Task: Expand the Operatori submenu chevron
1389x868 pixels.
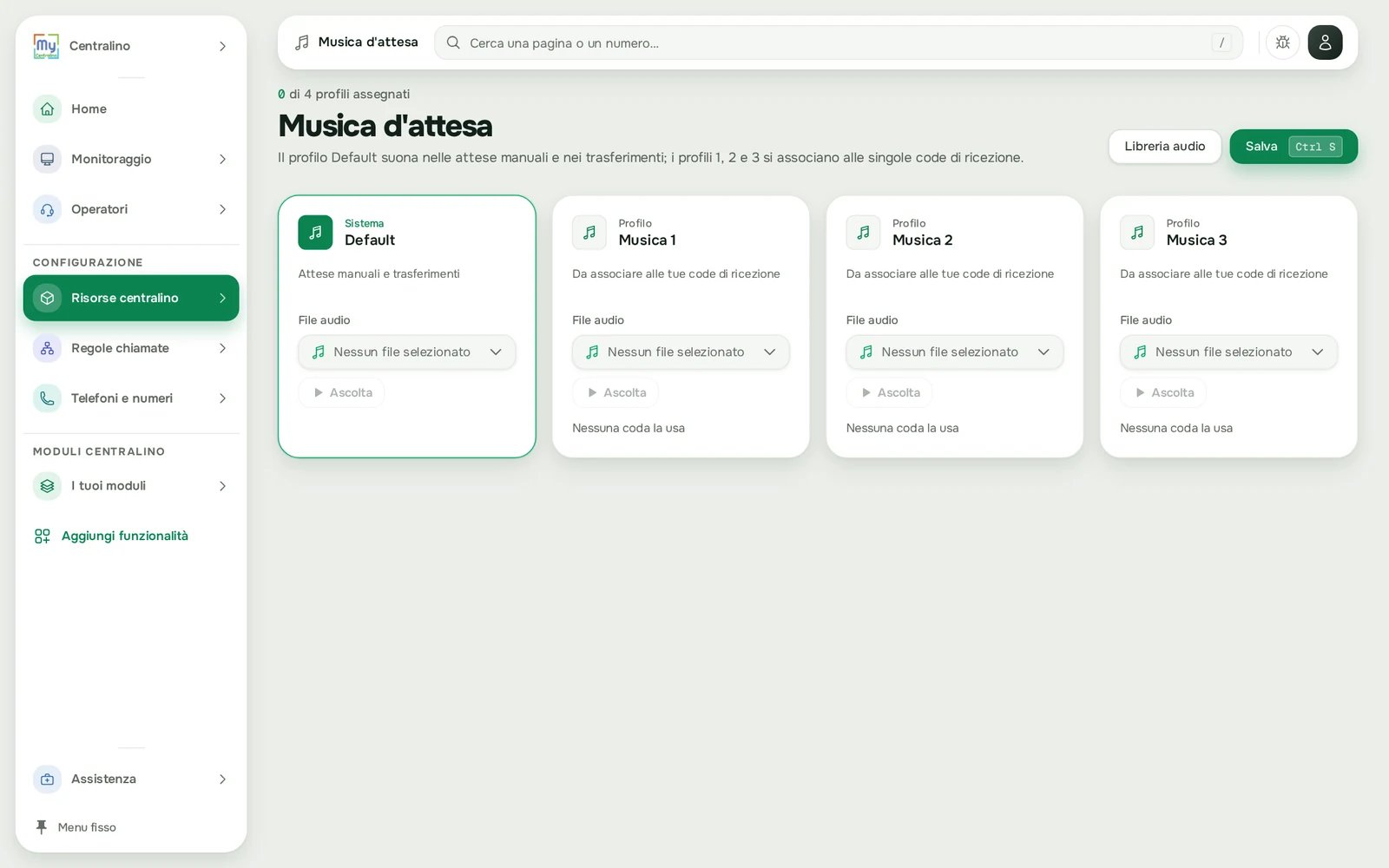Action: pos(222,209)
